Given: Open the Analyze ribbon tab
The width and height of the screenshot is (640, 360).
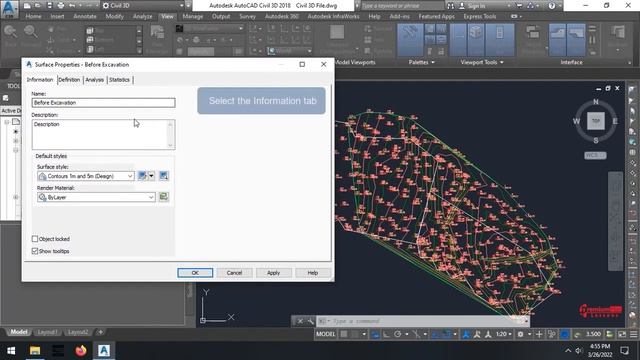Looking at the screenshot, I should tap(142, 16).
